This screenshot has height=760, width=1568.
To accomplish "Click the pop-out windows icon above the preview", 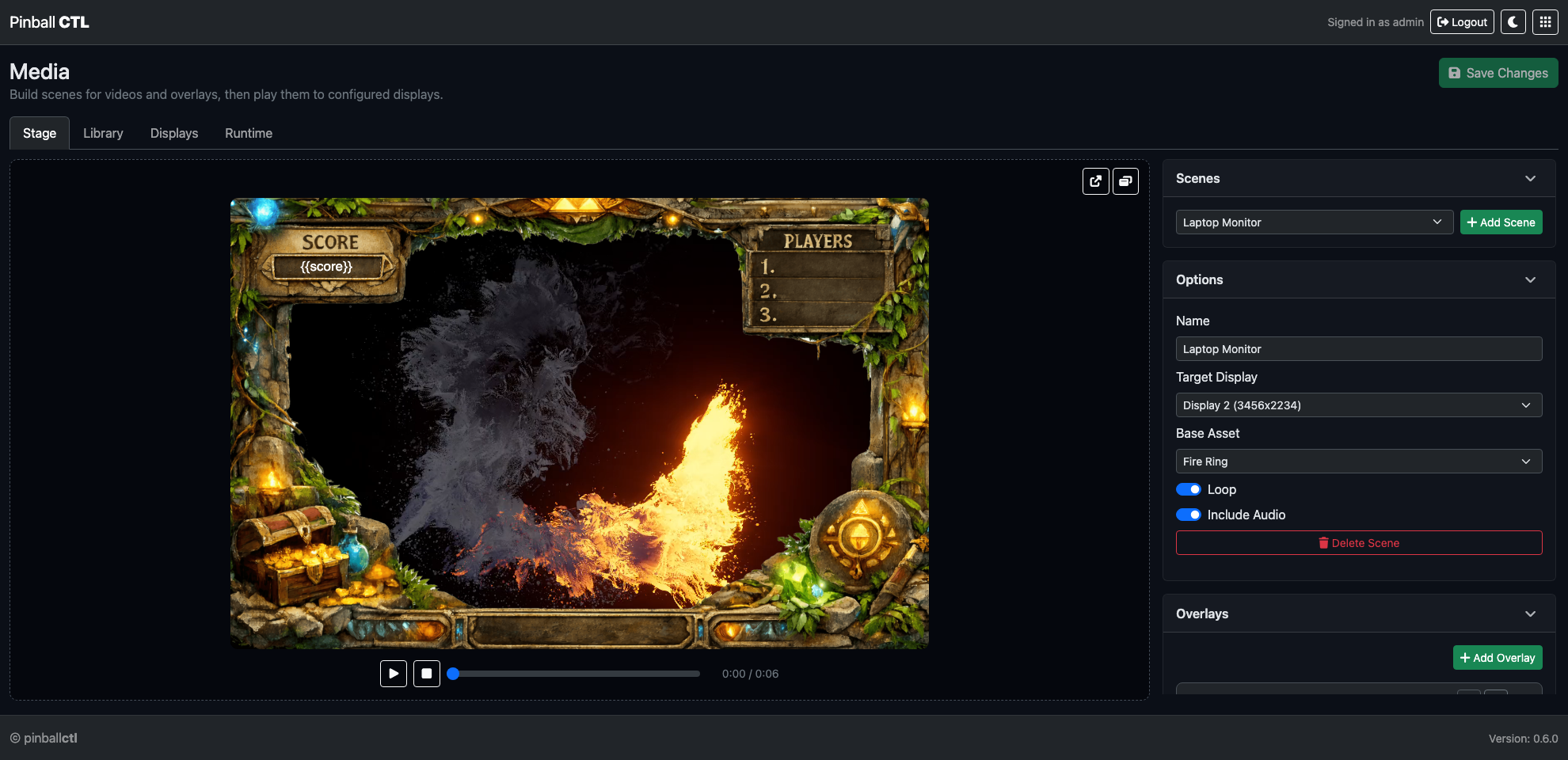I will click(1125, 181).
